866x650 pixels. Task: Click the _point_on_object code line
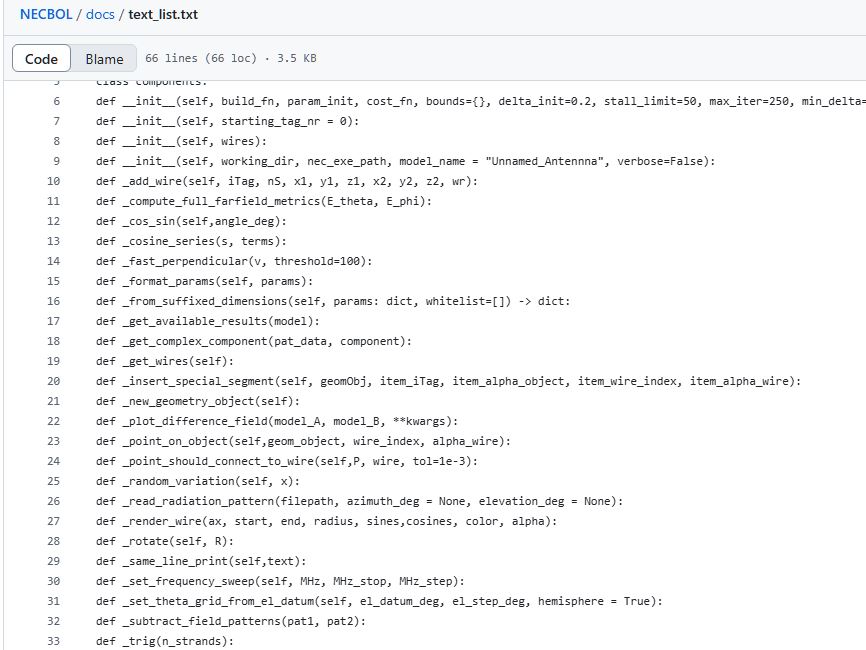pyautogui.click(x=303, y=441)
